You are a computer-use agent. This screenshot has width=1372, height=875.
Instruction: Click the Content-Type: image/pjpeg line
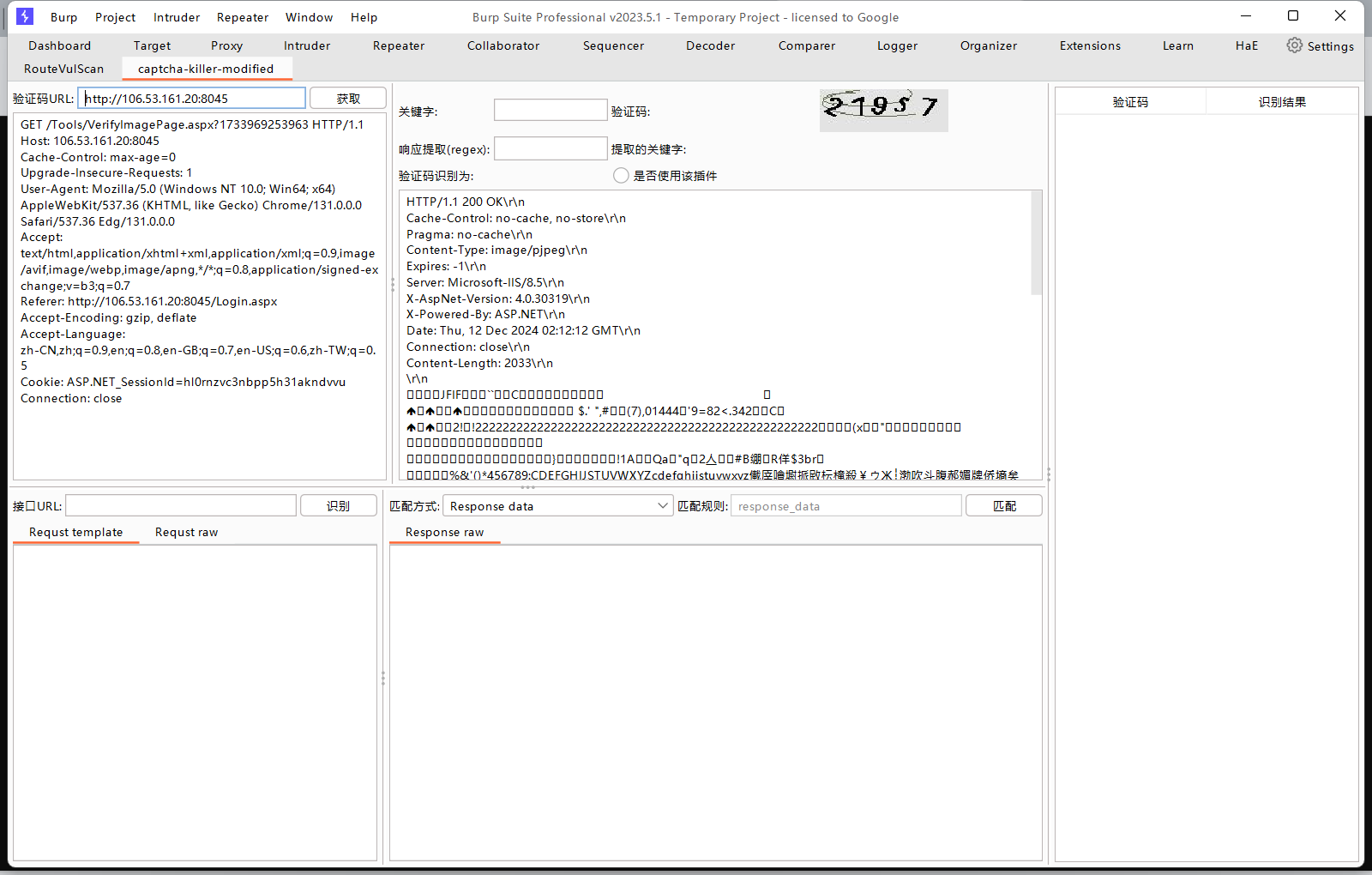coord(496,250)
